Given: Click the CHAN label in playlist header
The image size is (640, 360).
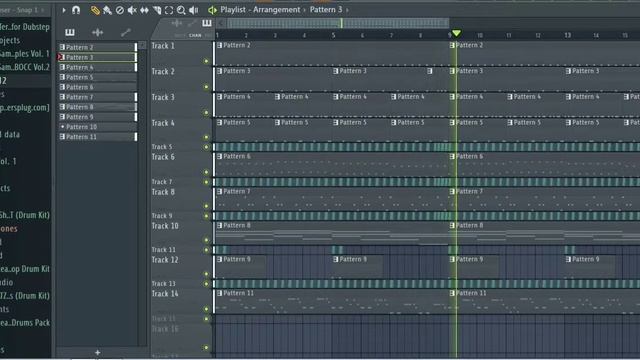Looking at the screenshot, I should pos(195,36).
